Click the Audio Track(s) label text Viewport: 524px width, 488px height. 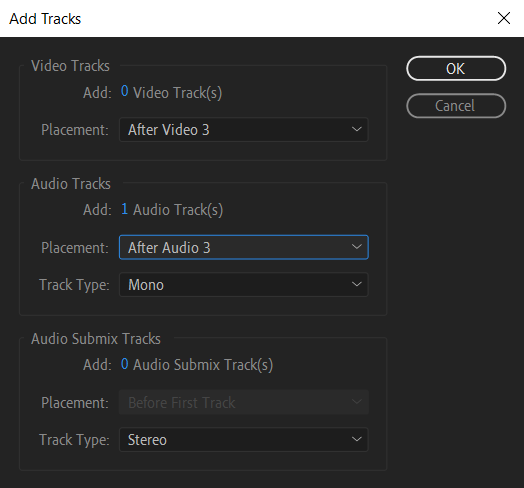[x=178, y=210]
